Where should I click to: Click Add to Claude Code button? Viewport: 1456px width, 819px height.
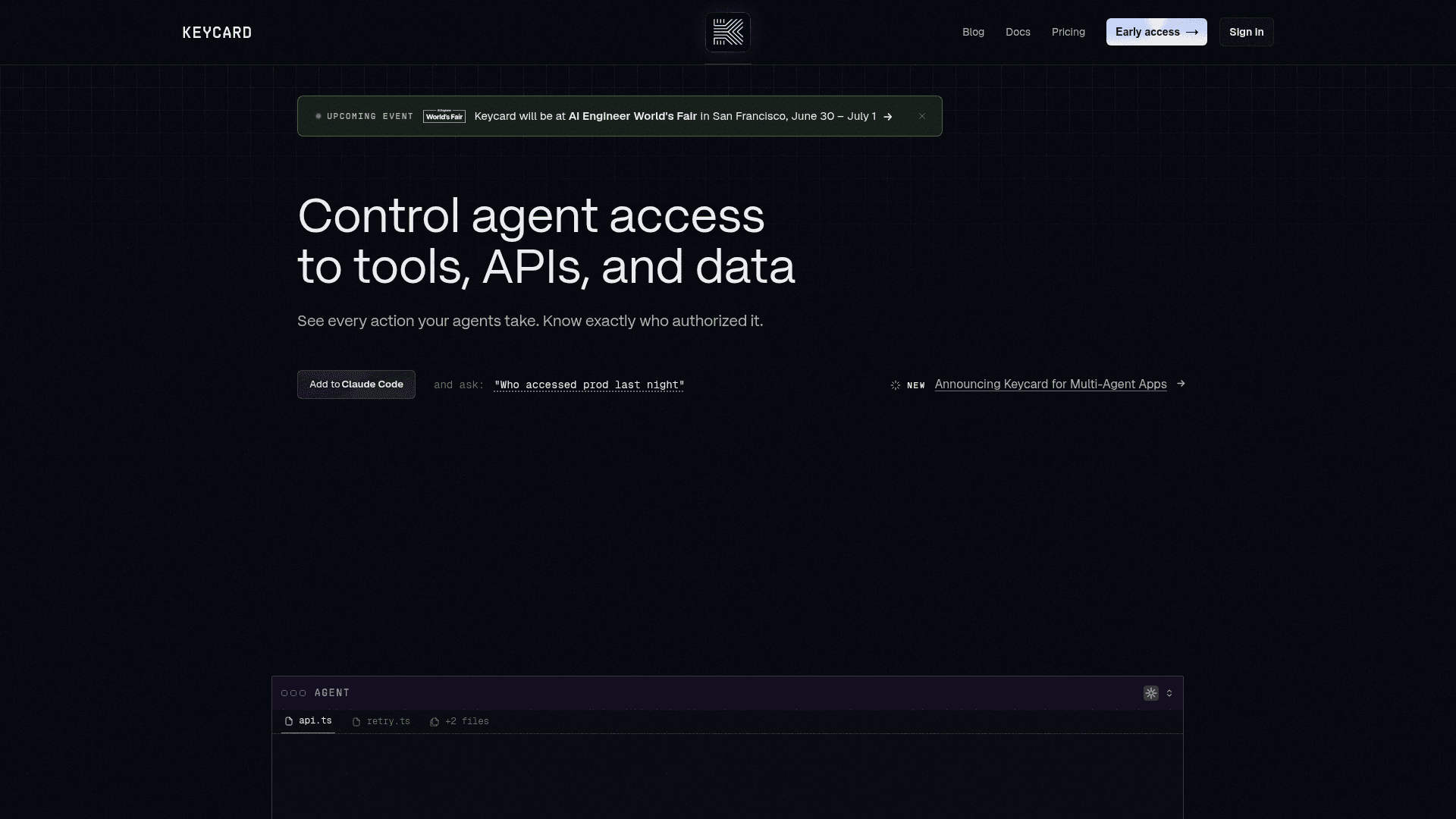356,384
